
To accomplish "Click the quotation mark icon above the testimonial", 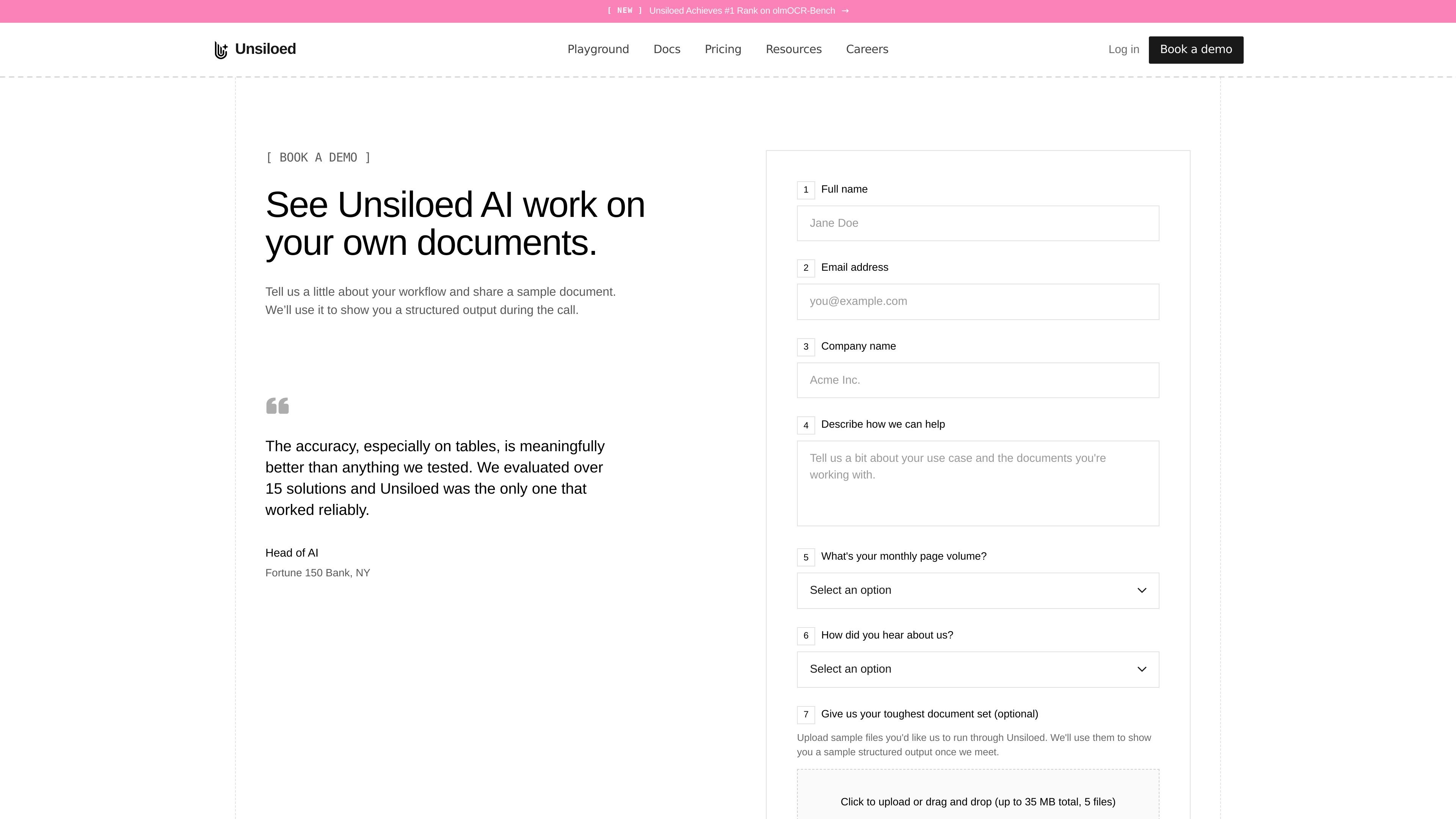I will tap(277, 406).
